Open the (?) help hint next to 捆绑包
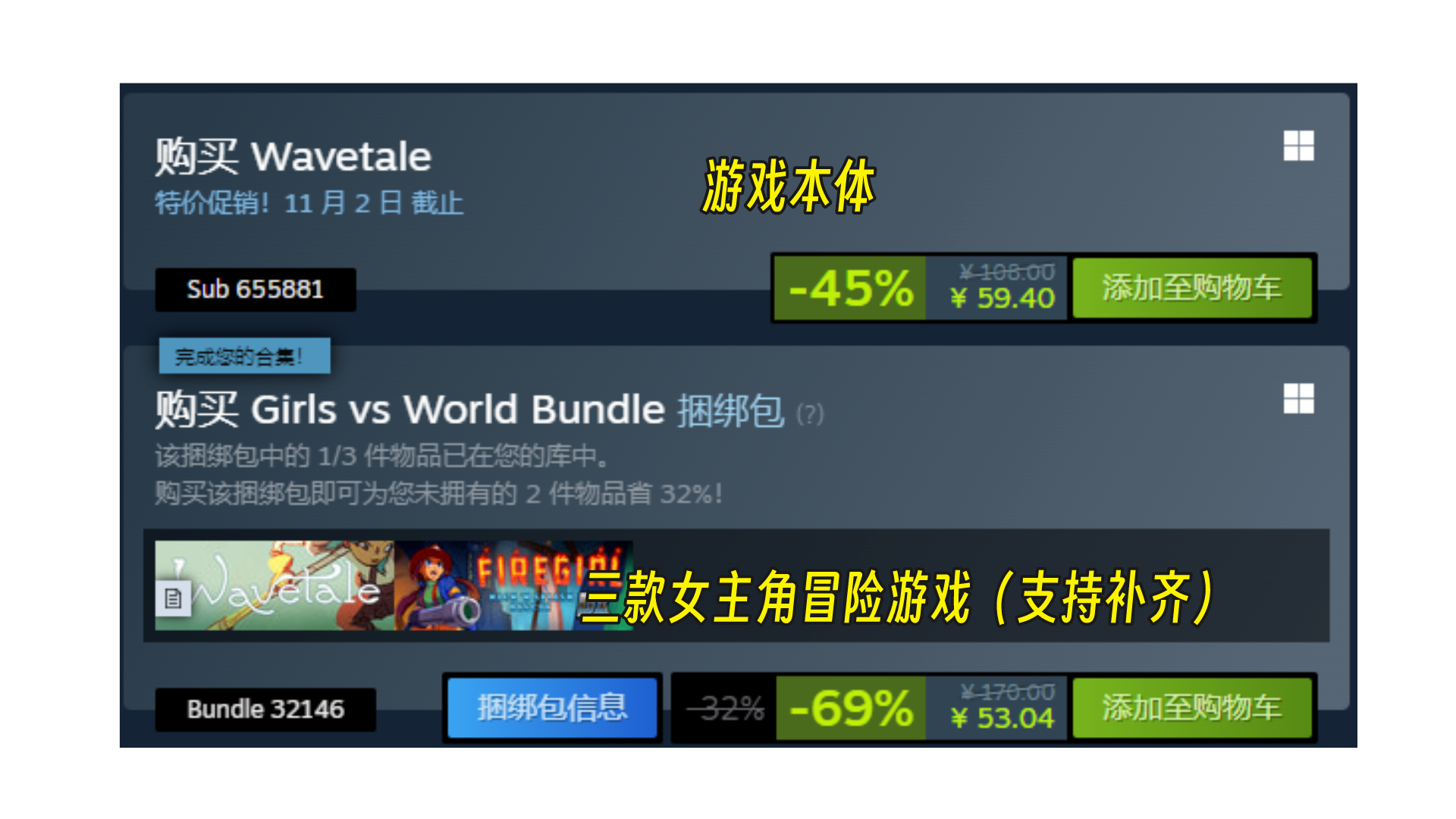The image size is (1456, 819). (x=810, y=414)
